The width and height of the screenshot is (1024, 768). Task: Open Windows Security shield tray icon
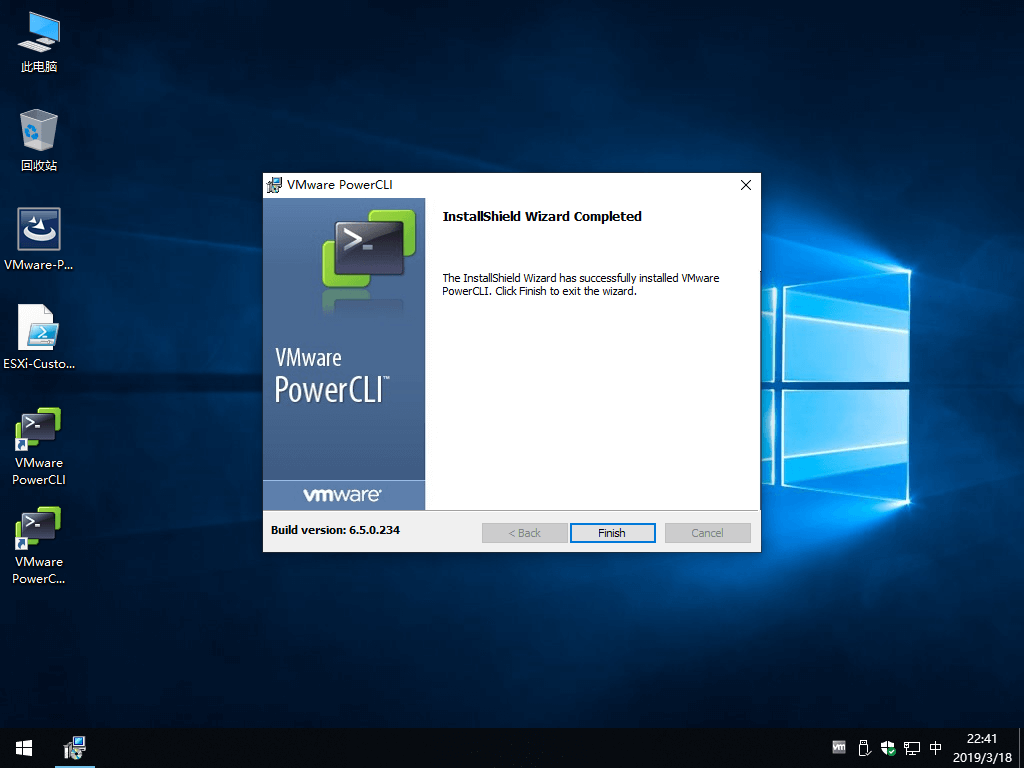point(887,747)
